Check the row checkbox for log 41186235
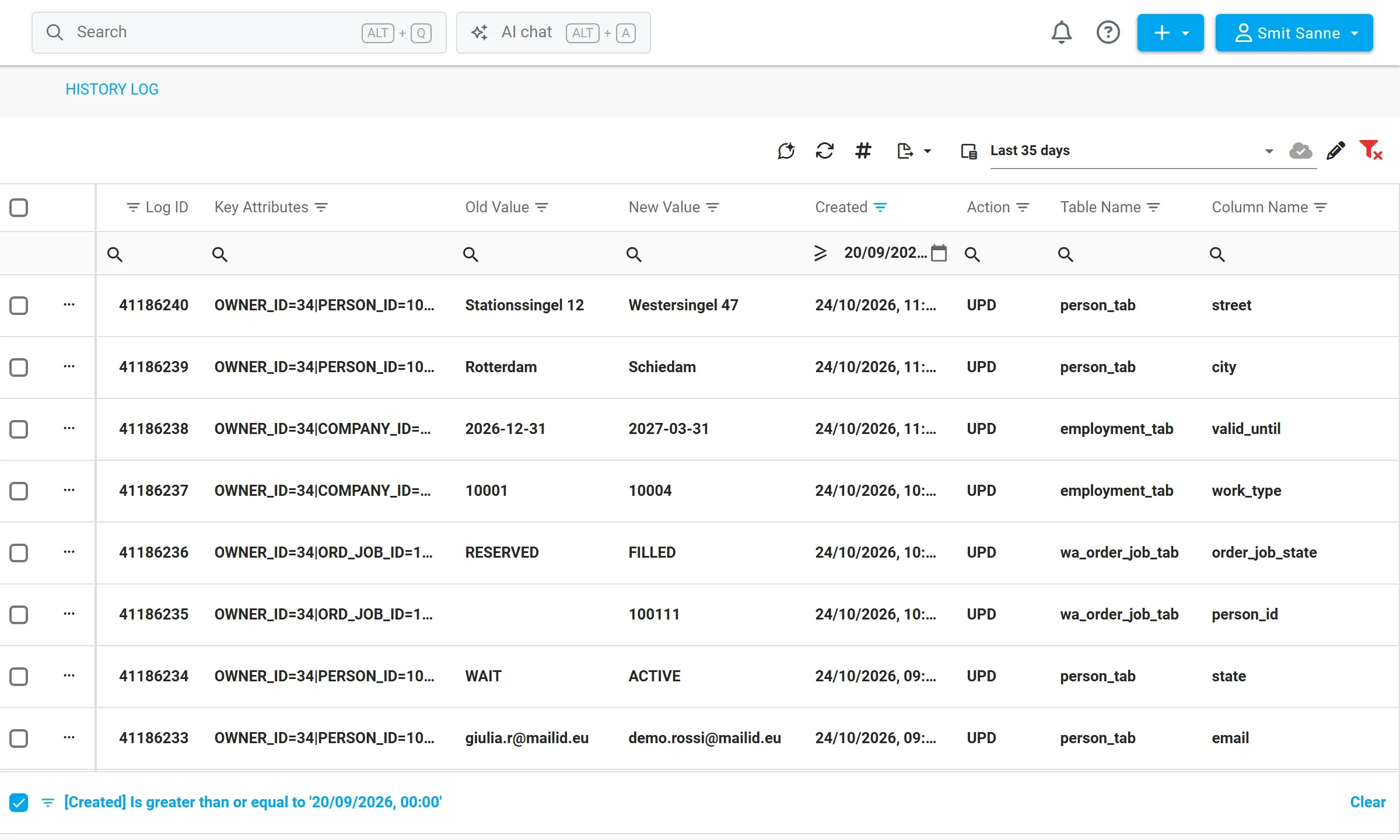Image resolution: width=1400 pixels, height=840 pixels. click(19, 614)
